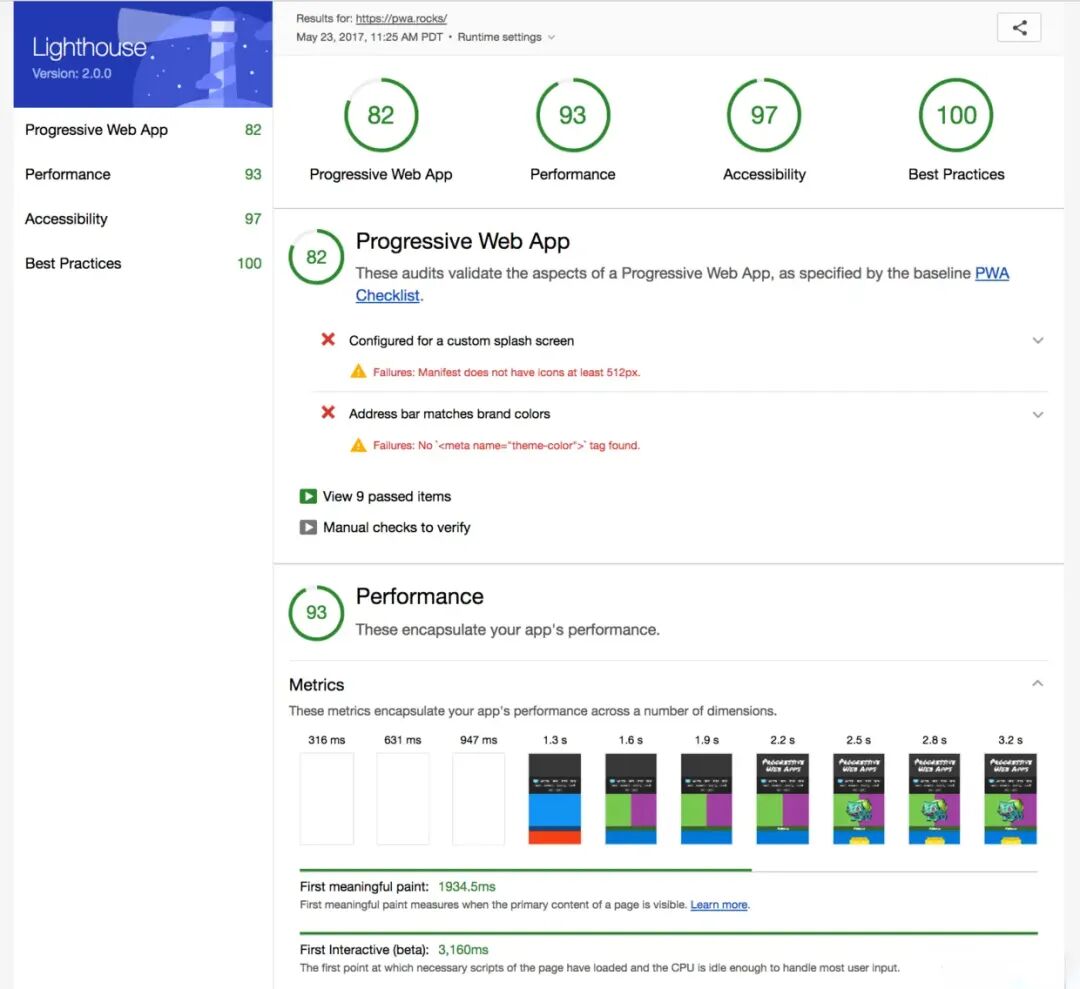Expand Configured for a custom splash screen audit
Viewport: 1080px width, 989px height.
(x=1037, y=340)
